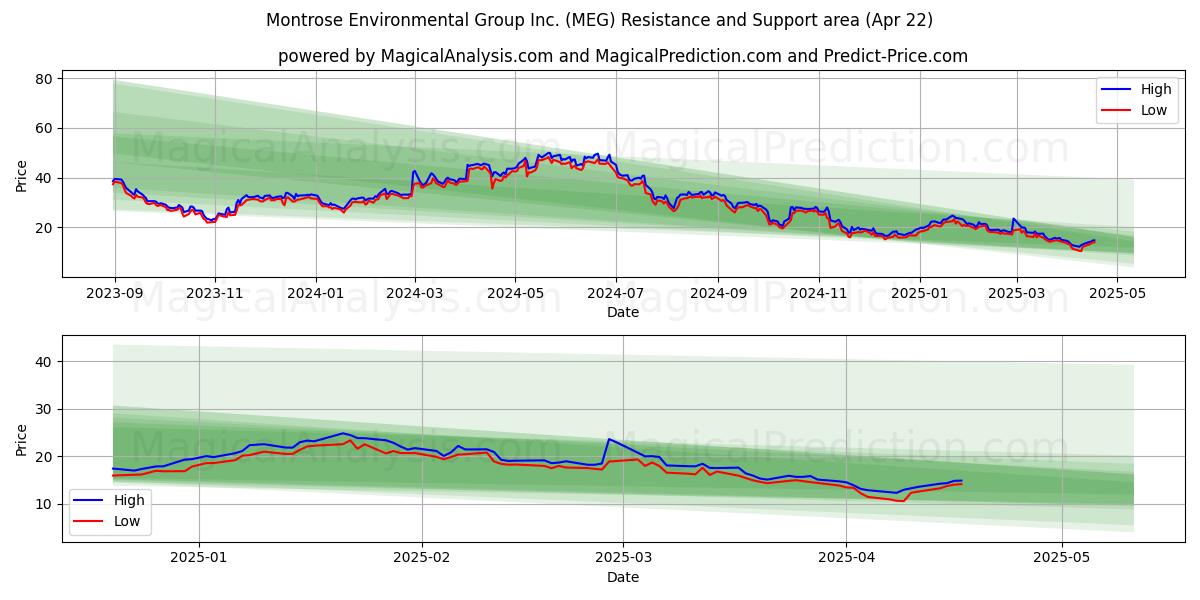Image resolution: width=1200 pixels, height=600 pixels.
Task: Click the 2025-01 tick label on top chart
Action: [x=919, y=295]
